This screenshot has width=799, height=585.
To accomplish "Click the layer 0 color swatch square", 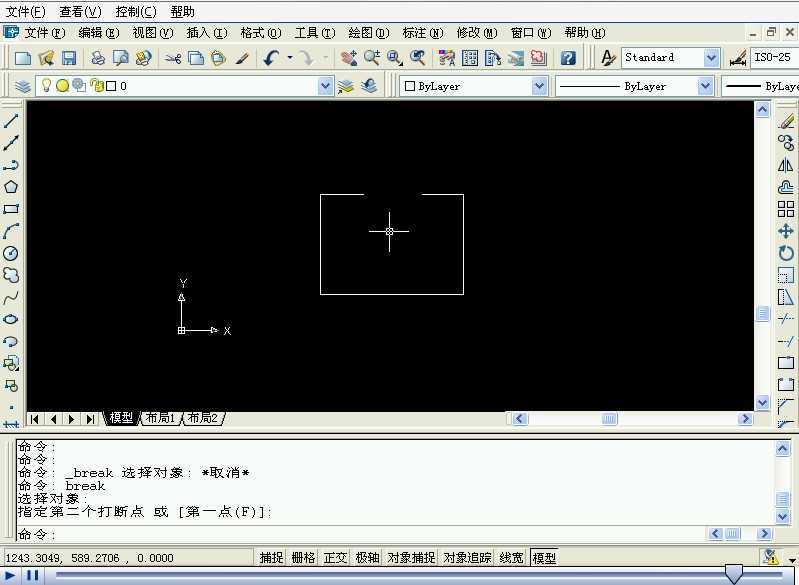I will tap(112, 86).
